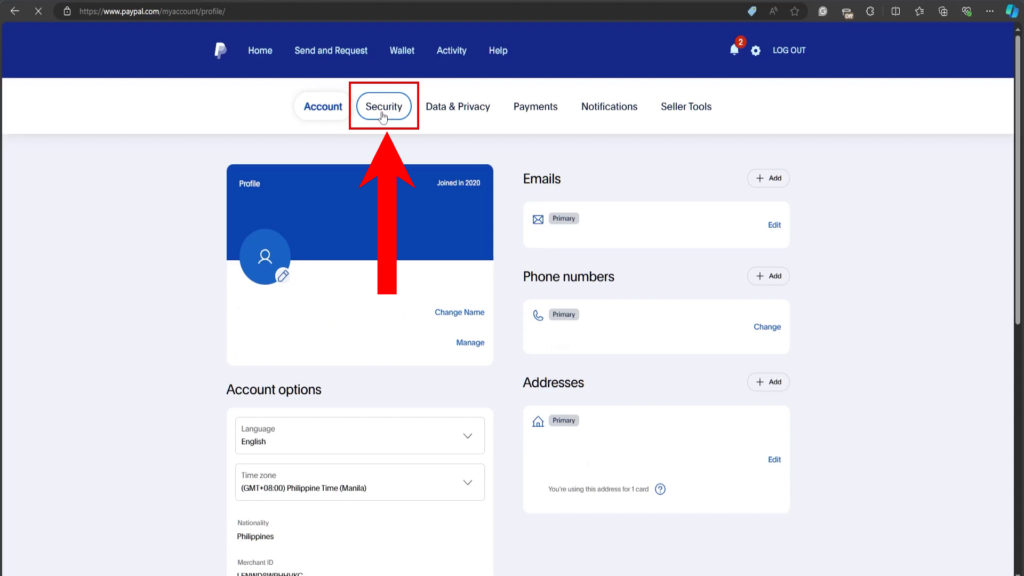
Task: Click 'You're using this address for 1 card'
Action: 598,489
